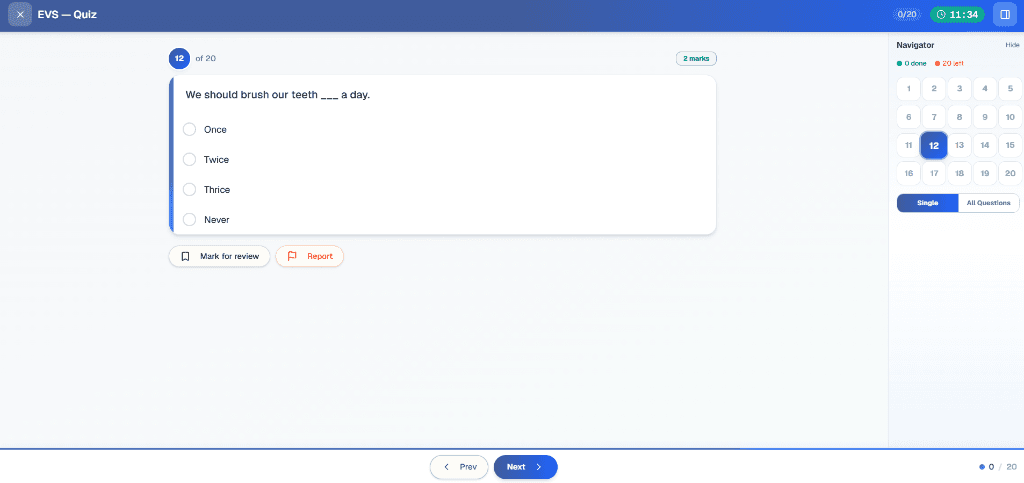
Task: Click the 0/20 score badge in header
Action: click(907, 14)
